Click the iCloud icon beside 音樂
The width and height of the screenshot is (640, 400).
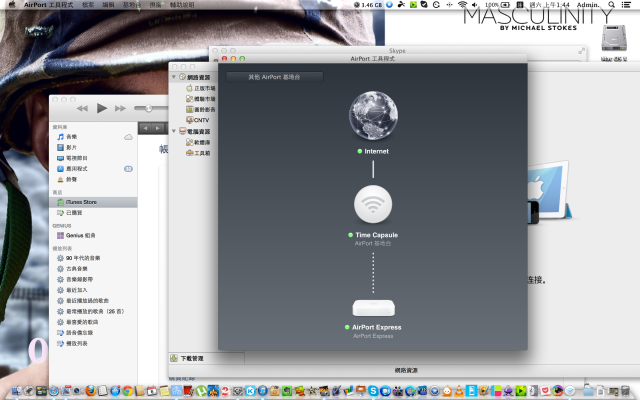pyautogui.click(x=128, y=137)
